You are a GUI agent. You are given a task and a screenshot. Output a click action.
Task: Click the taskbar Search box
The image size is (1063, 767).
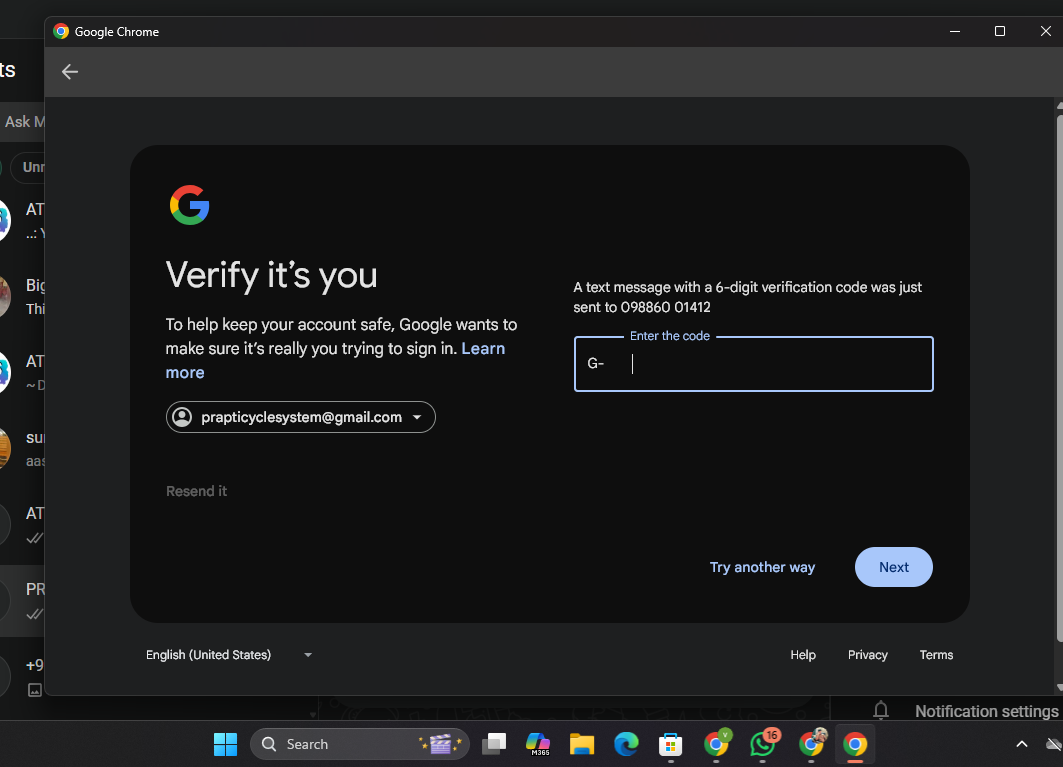tap(360, 744)
